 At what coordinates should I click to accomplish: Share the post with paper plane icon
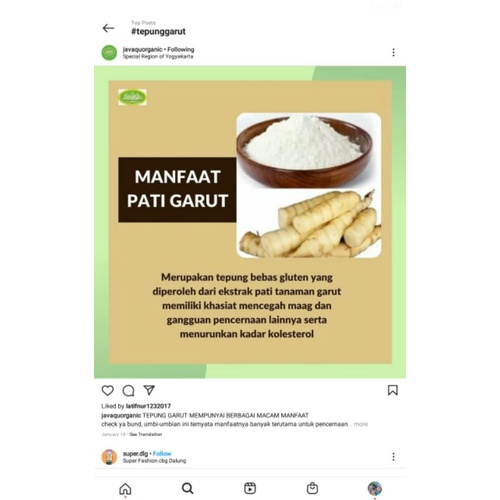(149, 390)
